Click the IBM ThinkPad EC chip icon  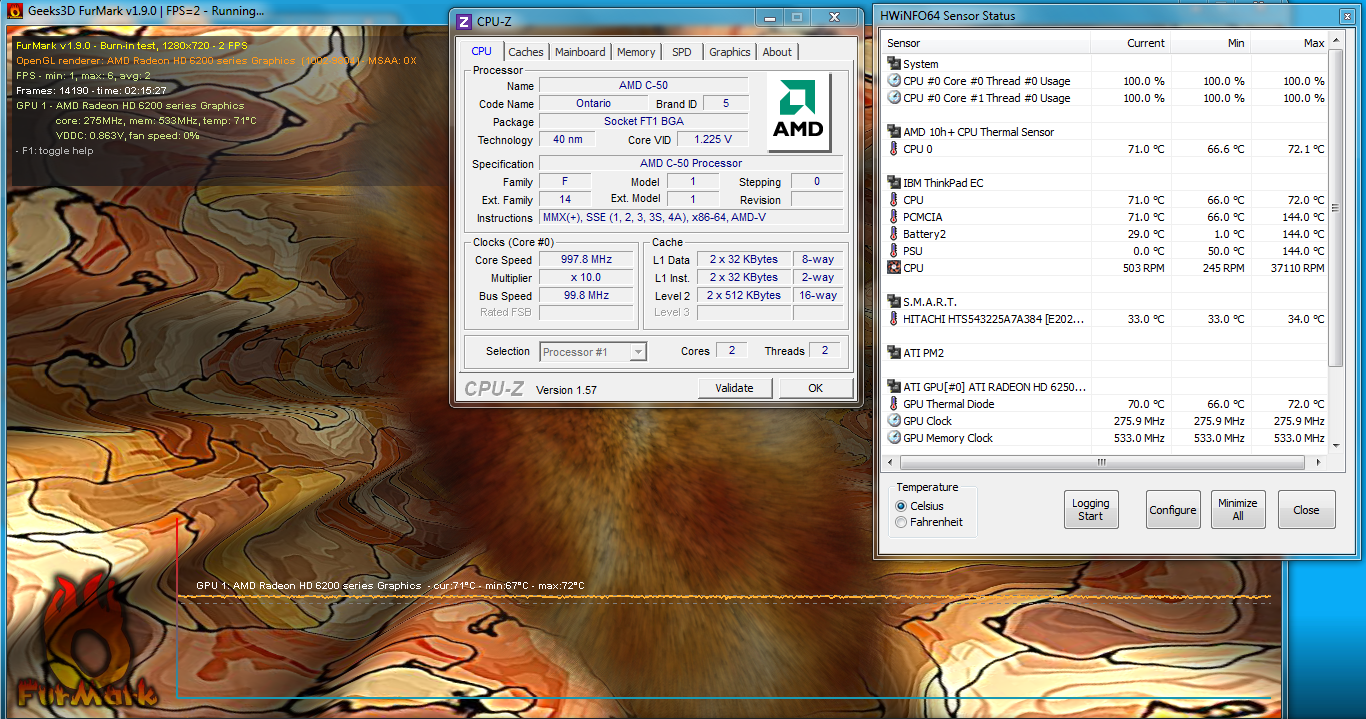[x=894, y=183]
